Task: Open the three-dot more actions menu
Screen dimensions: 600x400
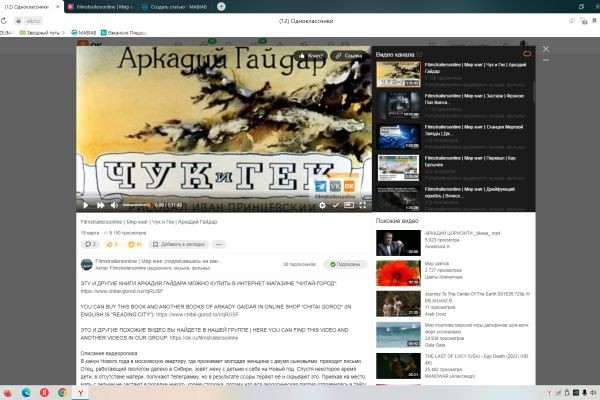Action: coord(218,244)
